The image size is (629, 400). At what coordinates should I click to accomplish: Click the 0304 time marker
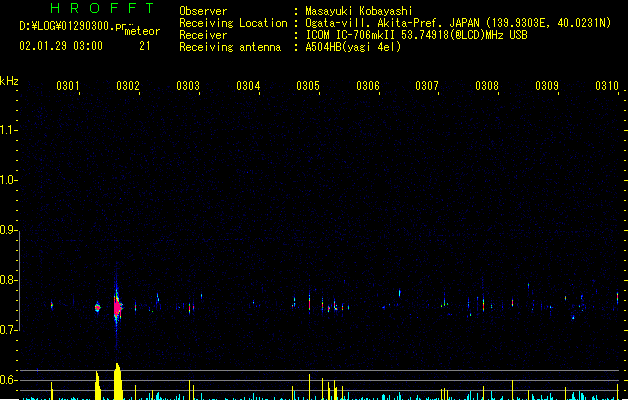tap(248, 86)
